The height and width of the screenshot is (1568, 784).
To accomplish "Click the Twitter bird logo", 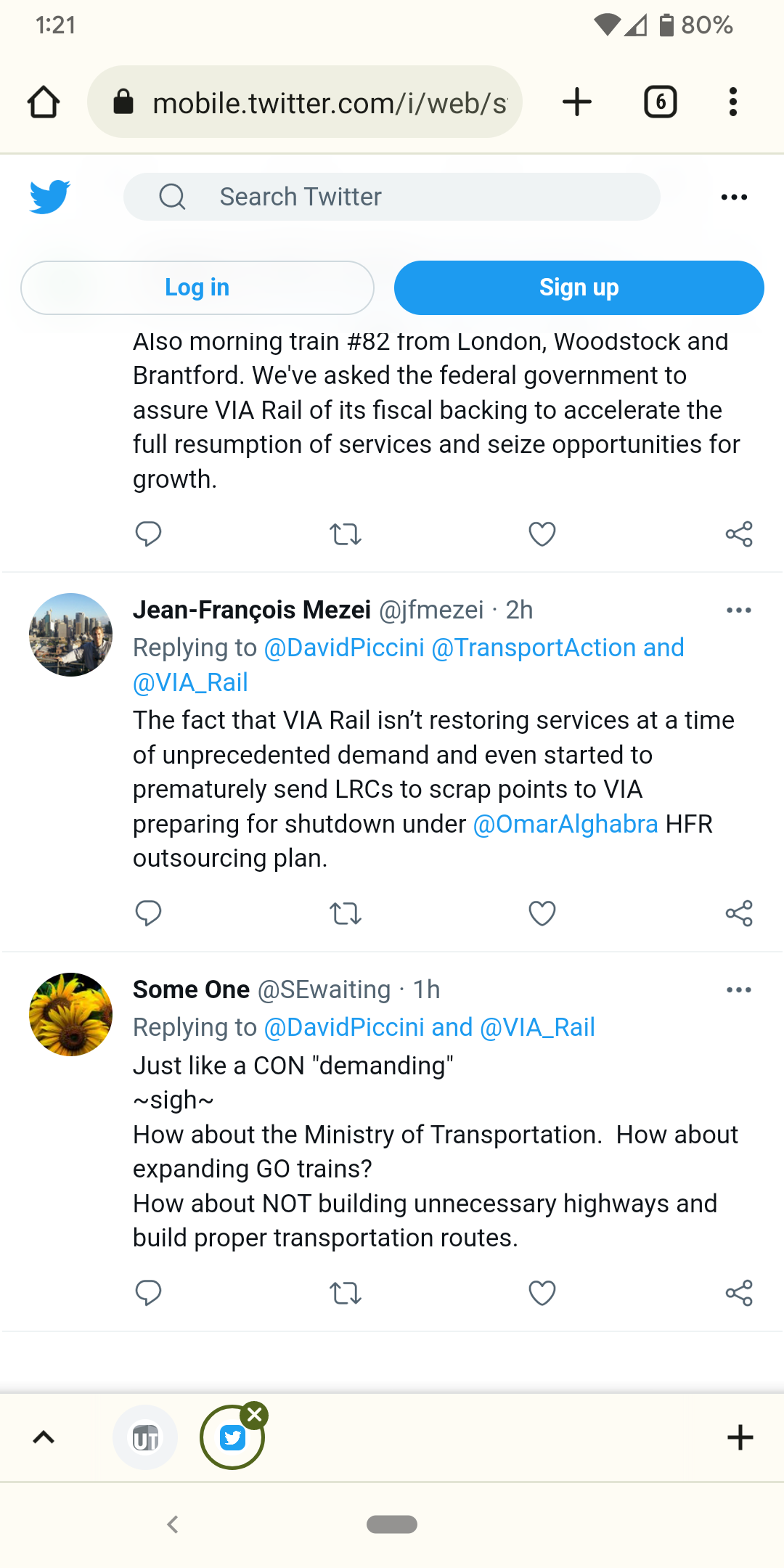I will [x=49, y=197].
